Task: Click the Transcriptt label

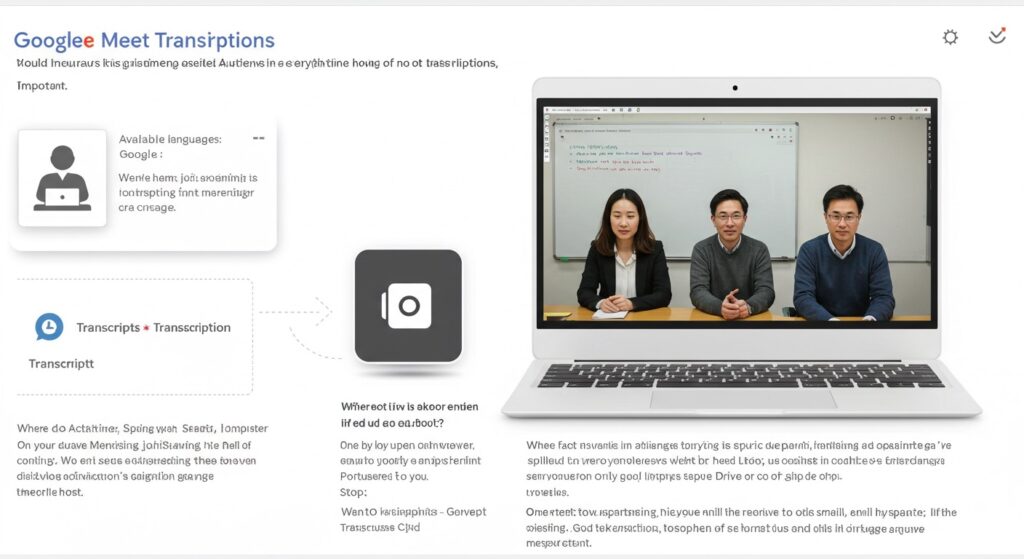Action: coord(62,364)
